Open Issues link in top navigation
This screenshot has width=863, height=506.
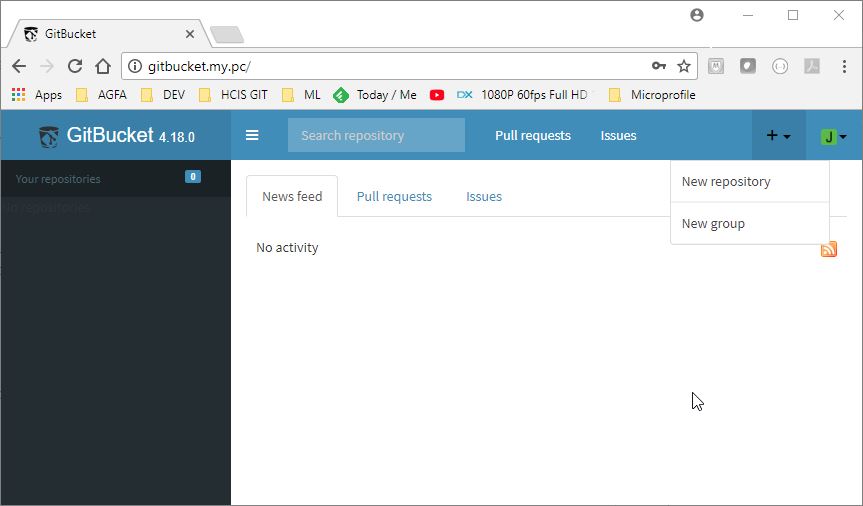pyautogui.click(x=618, y=136)
